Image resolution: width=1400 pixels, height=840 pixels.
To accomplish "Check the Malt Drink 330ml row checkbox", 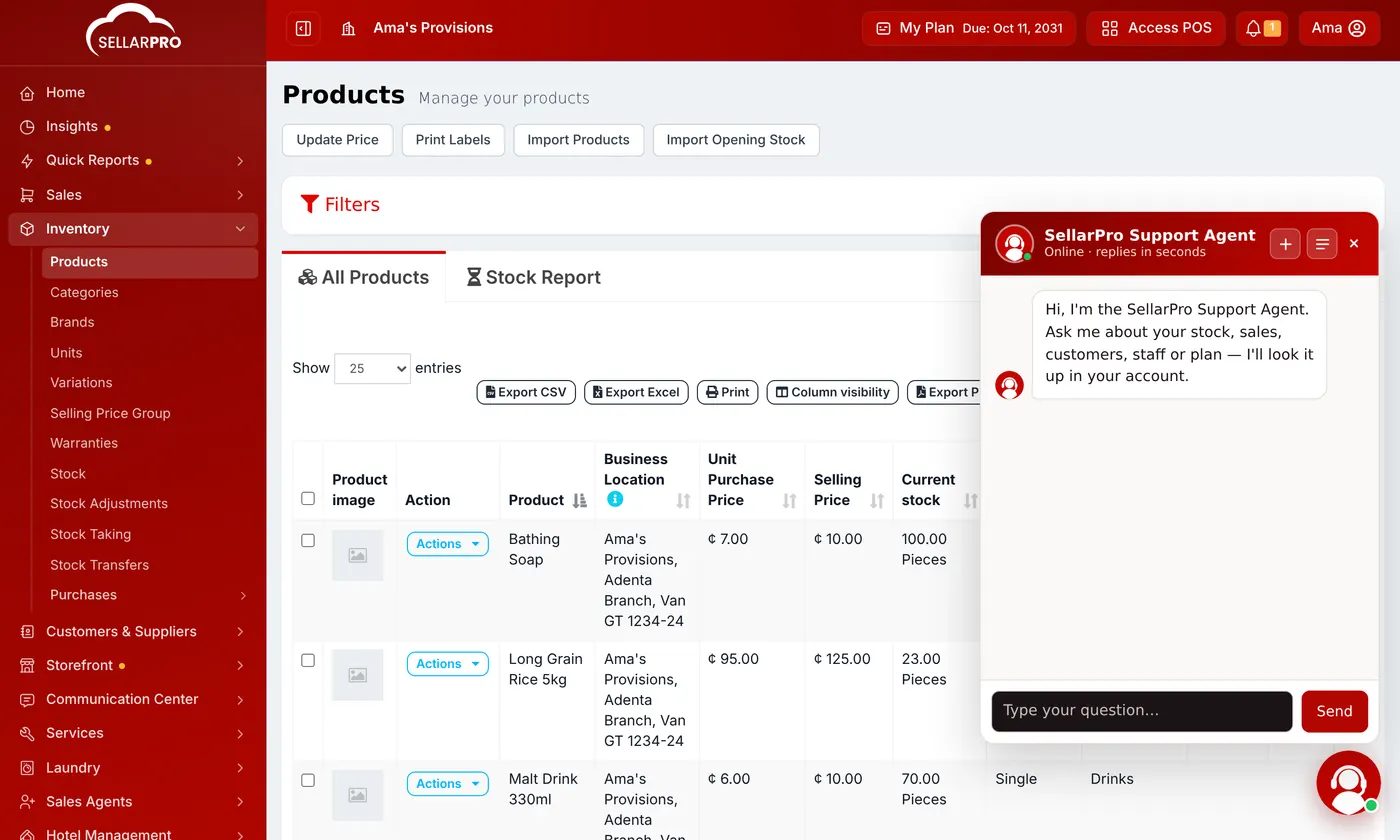I will click(308, 780).
